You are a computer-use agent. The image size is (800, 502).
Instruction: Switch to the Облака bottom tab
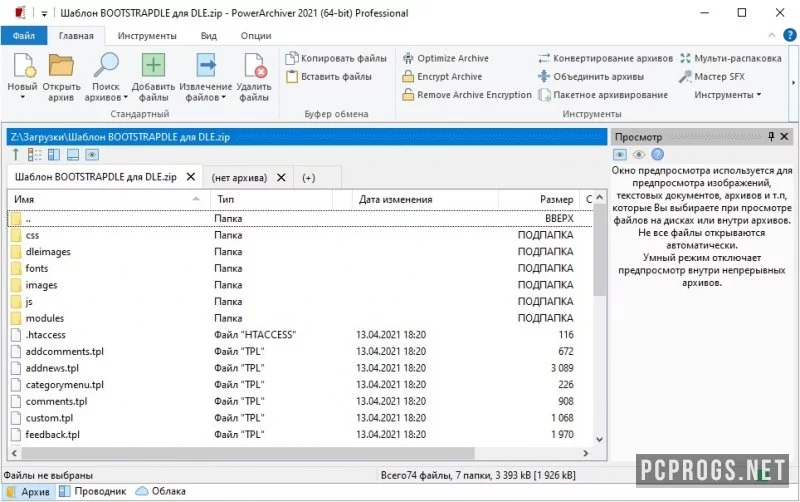click(161, 491)
